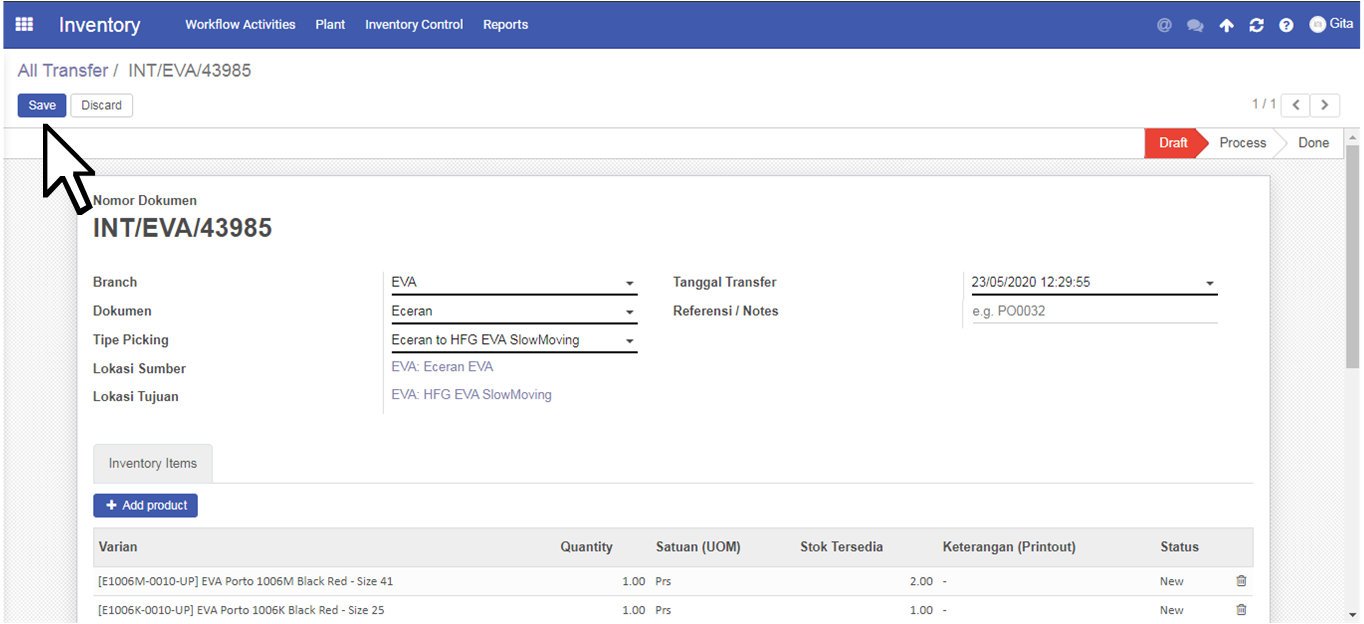
Task: Click the upload arrow icon
Action: click(x=1226, y=25)
